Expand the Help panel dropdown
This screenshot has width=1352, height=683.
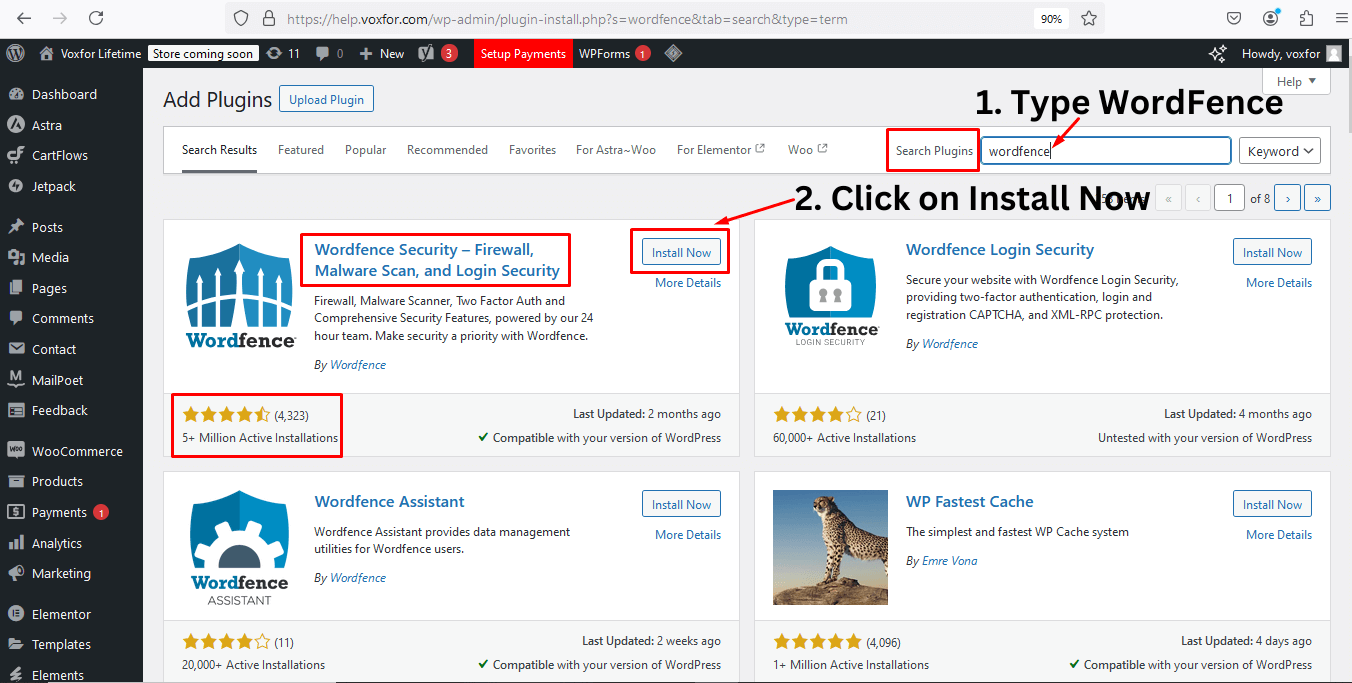pos(1295,81)
